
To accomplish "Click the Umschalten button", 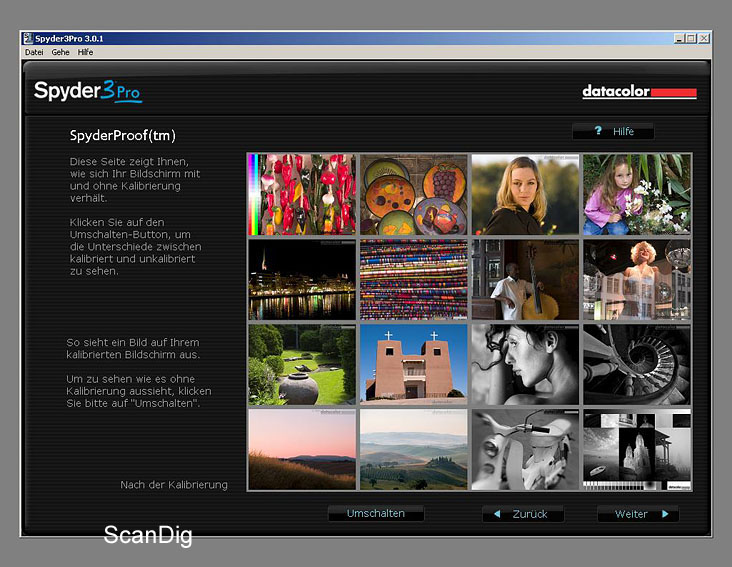I will (x=376, y=513).
